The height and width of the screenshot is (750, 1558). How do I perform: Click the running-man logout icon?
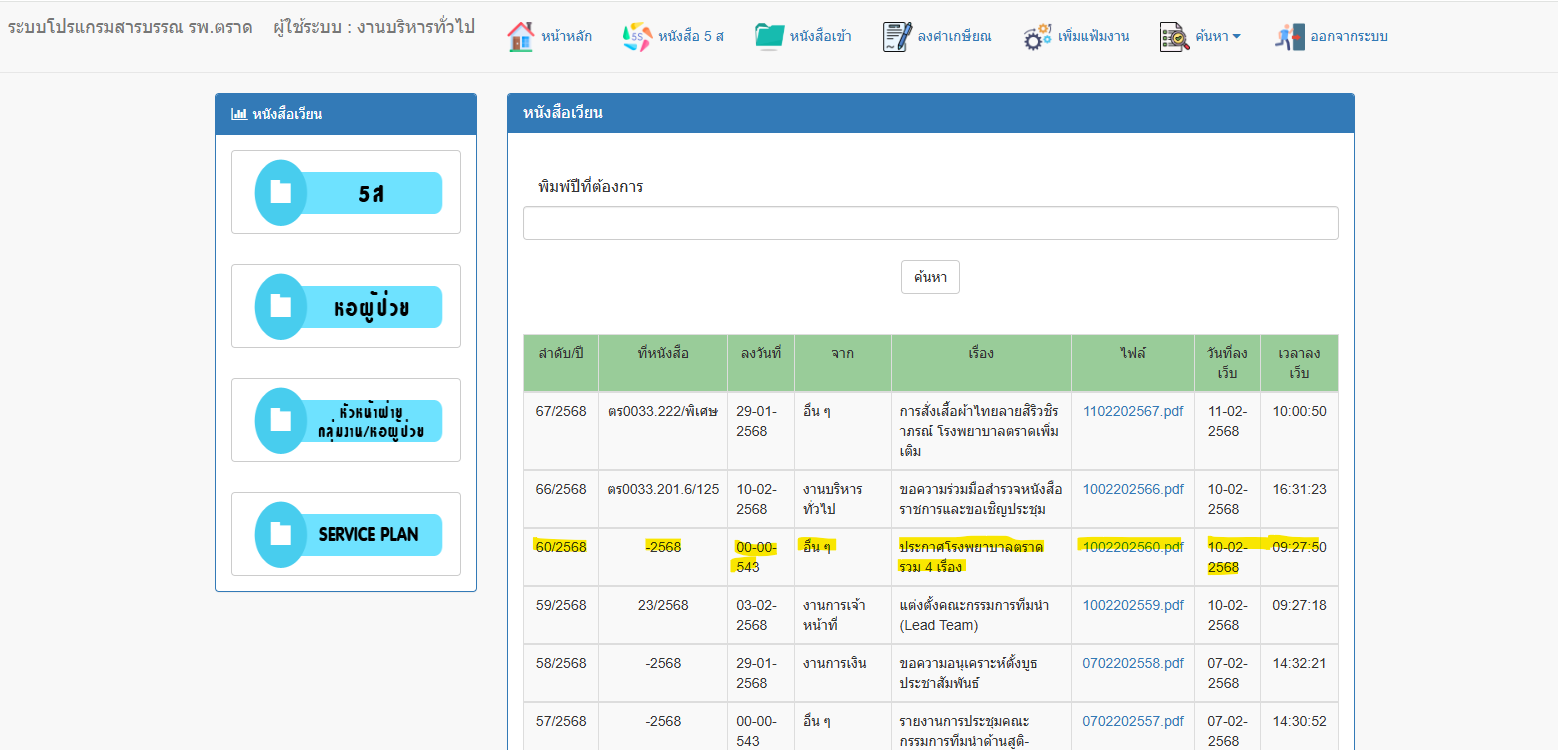(1289, 37)
